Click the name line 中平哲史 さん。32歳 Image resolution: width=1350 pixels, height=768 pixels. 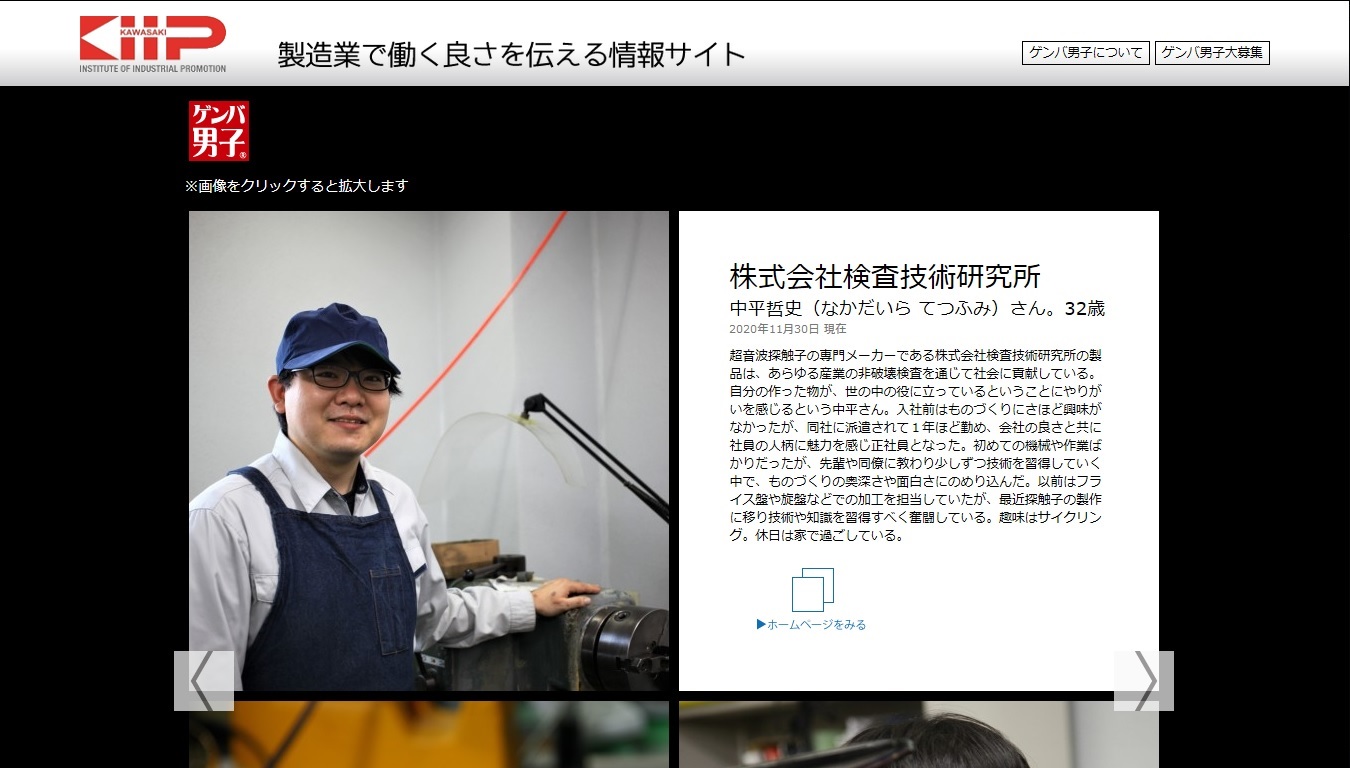(917, 309)
